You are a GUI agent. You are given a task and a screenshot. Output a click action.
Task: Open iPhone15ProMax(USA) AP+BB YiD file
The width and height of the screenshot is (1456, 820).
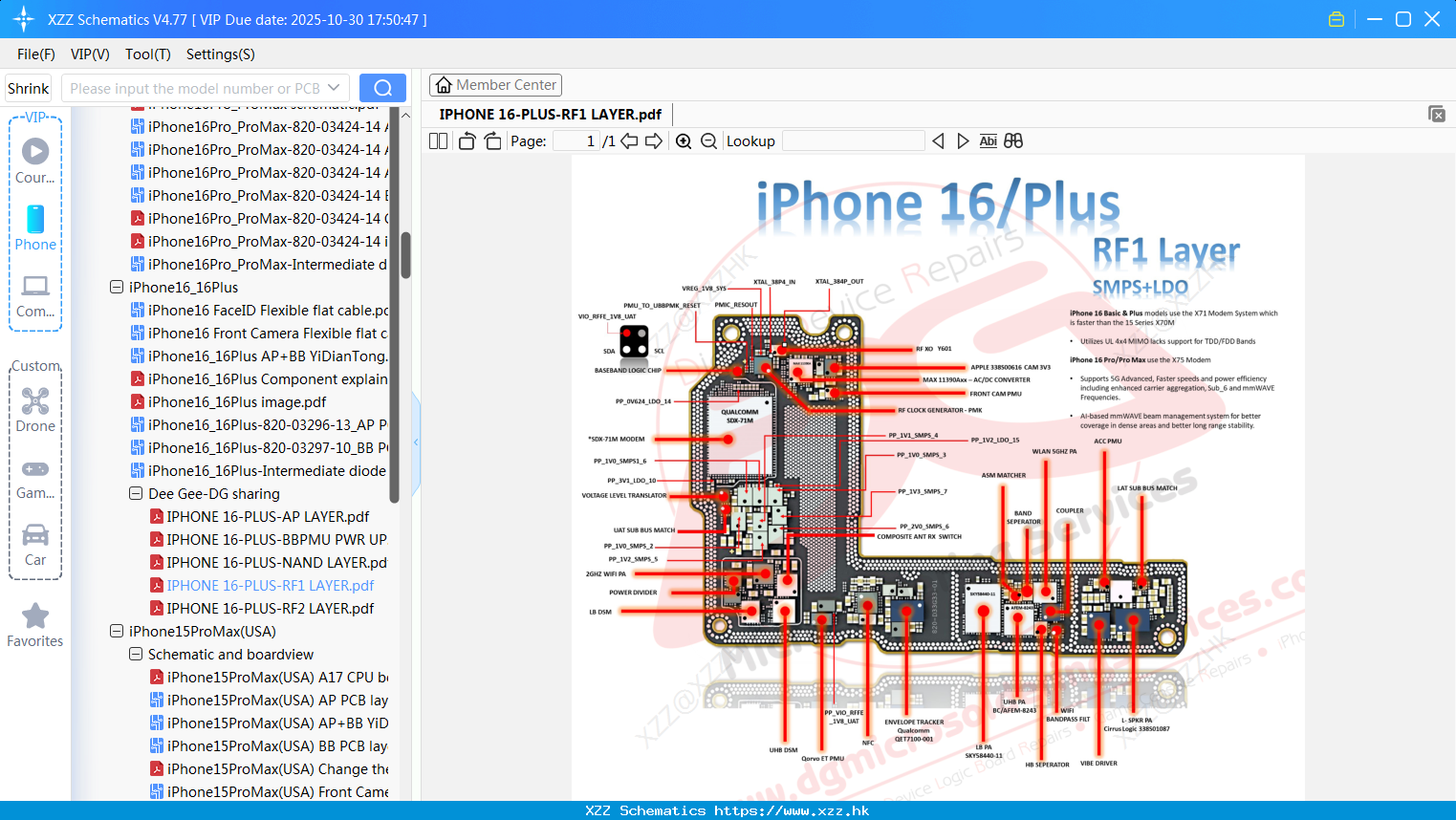269,723
